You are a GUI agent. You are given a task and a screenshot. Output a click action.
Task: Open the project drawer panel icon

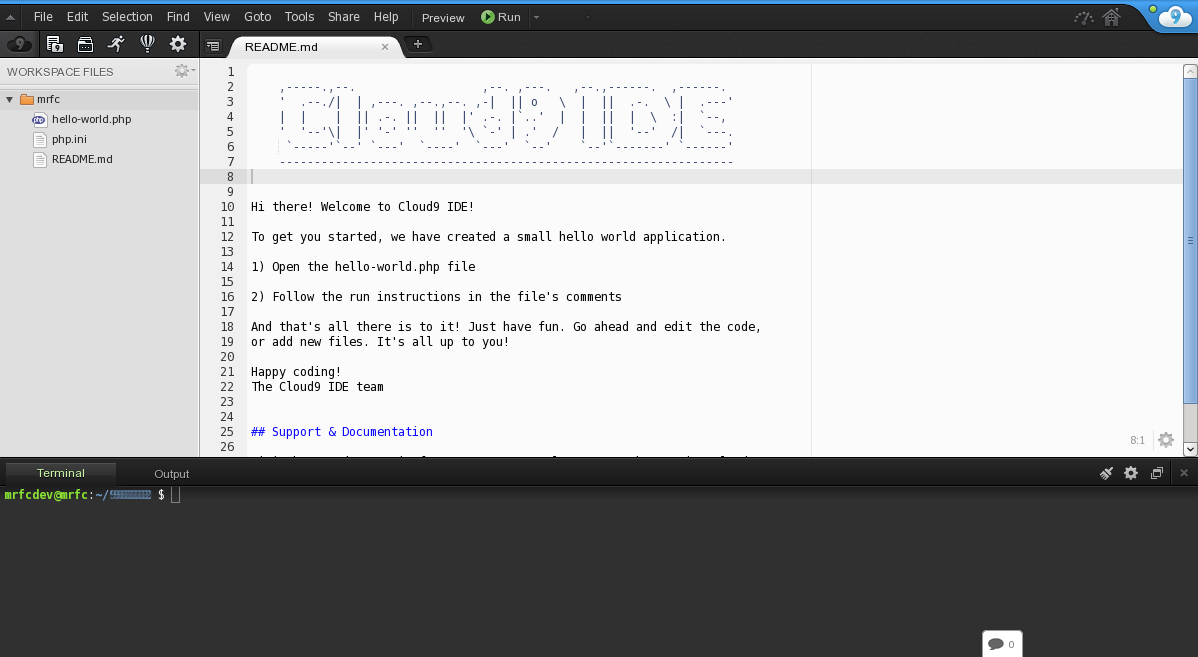pos(86,44)
